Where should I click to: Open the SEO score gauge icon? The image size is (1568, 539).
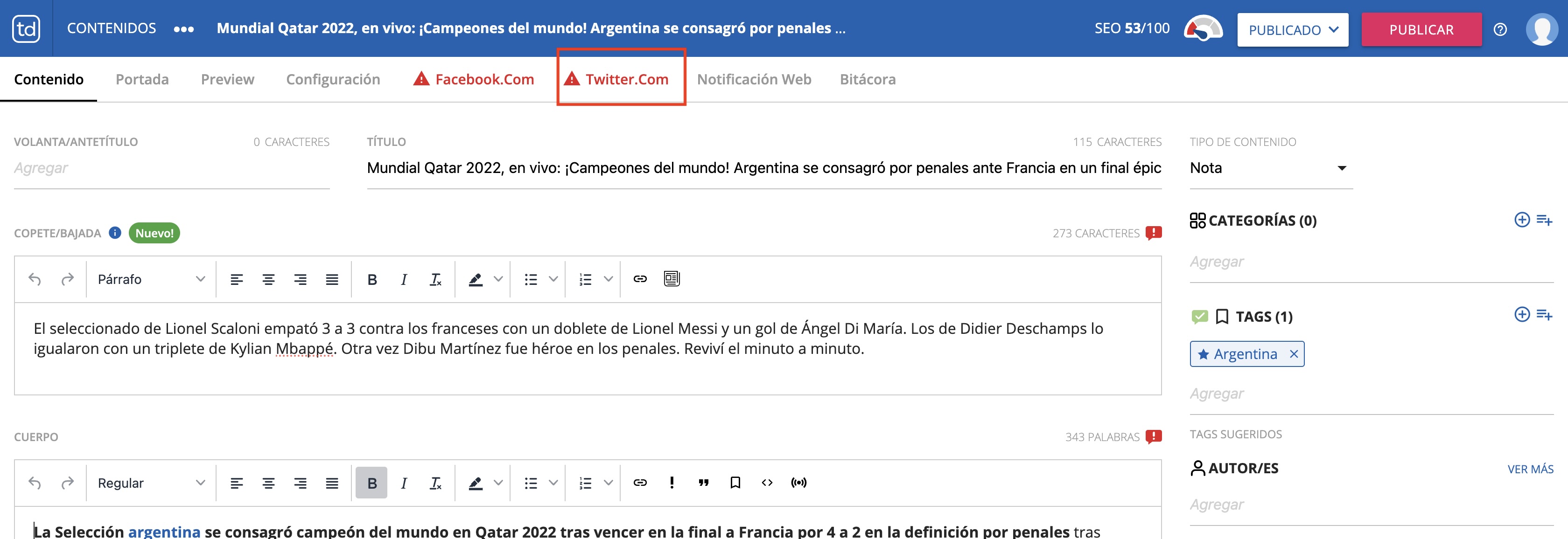1203,28
